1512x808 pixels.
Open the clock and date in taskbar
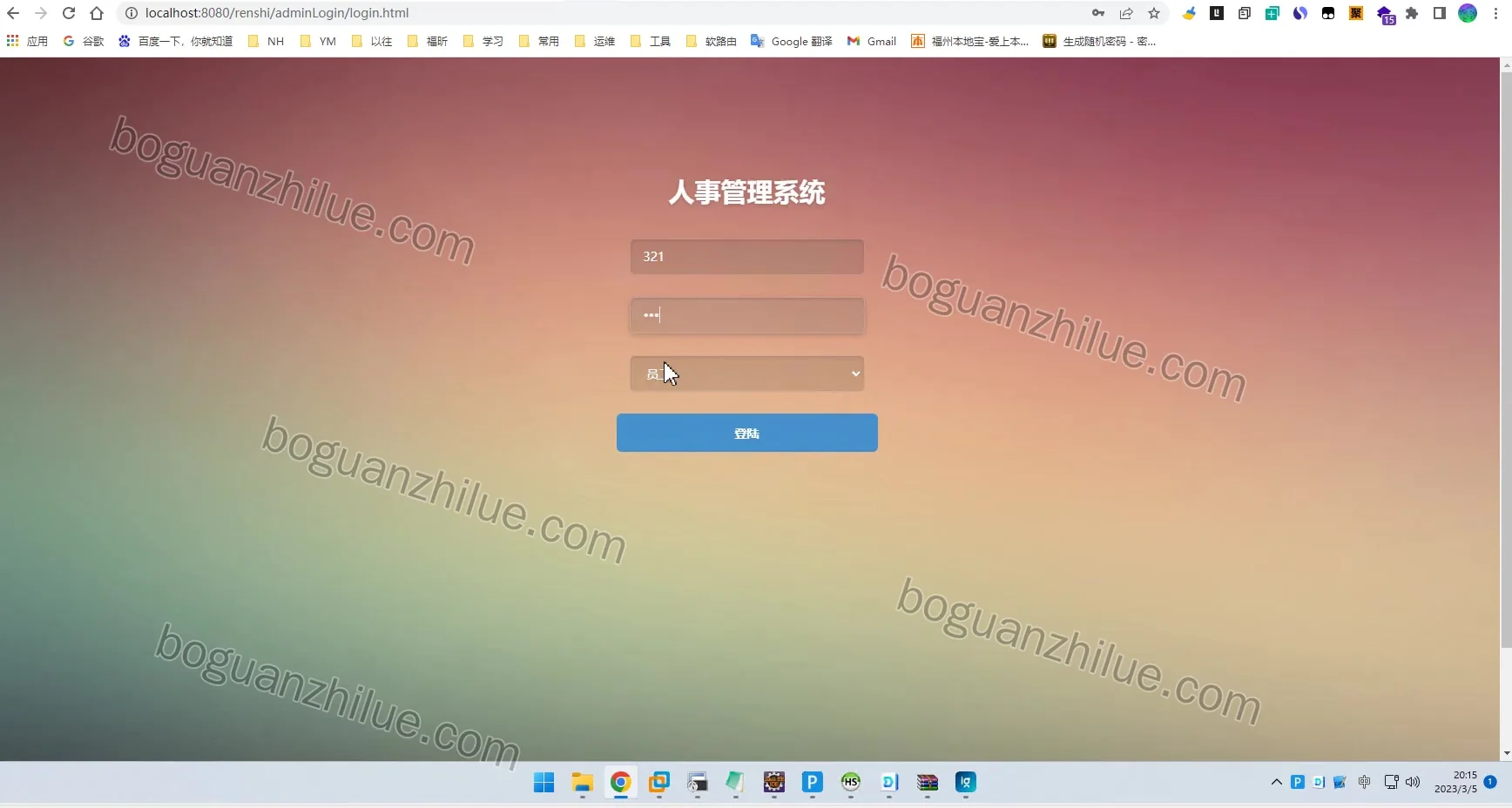tap(1455, 782)
